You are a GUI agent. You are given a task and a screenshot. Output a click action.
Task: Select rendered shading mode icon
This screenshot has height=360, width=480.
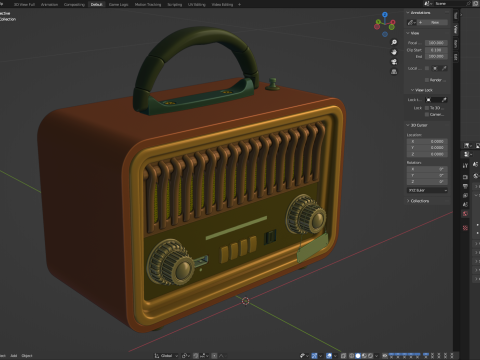370,356
